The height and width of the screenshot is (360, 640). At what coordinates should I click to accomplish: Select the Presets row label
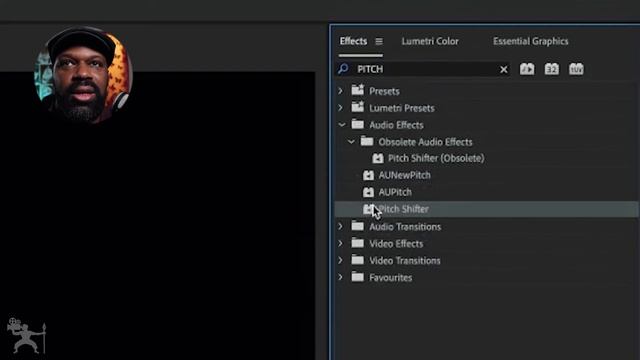coord(384,91)
